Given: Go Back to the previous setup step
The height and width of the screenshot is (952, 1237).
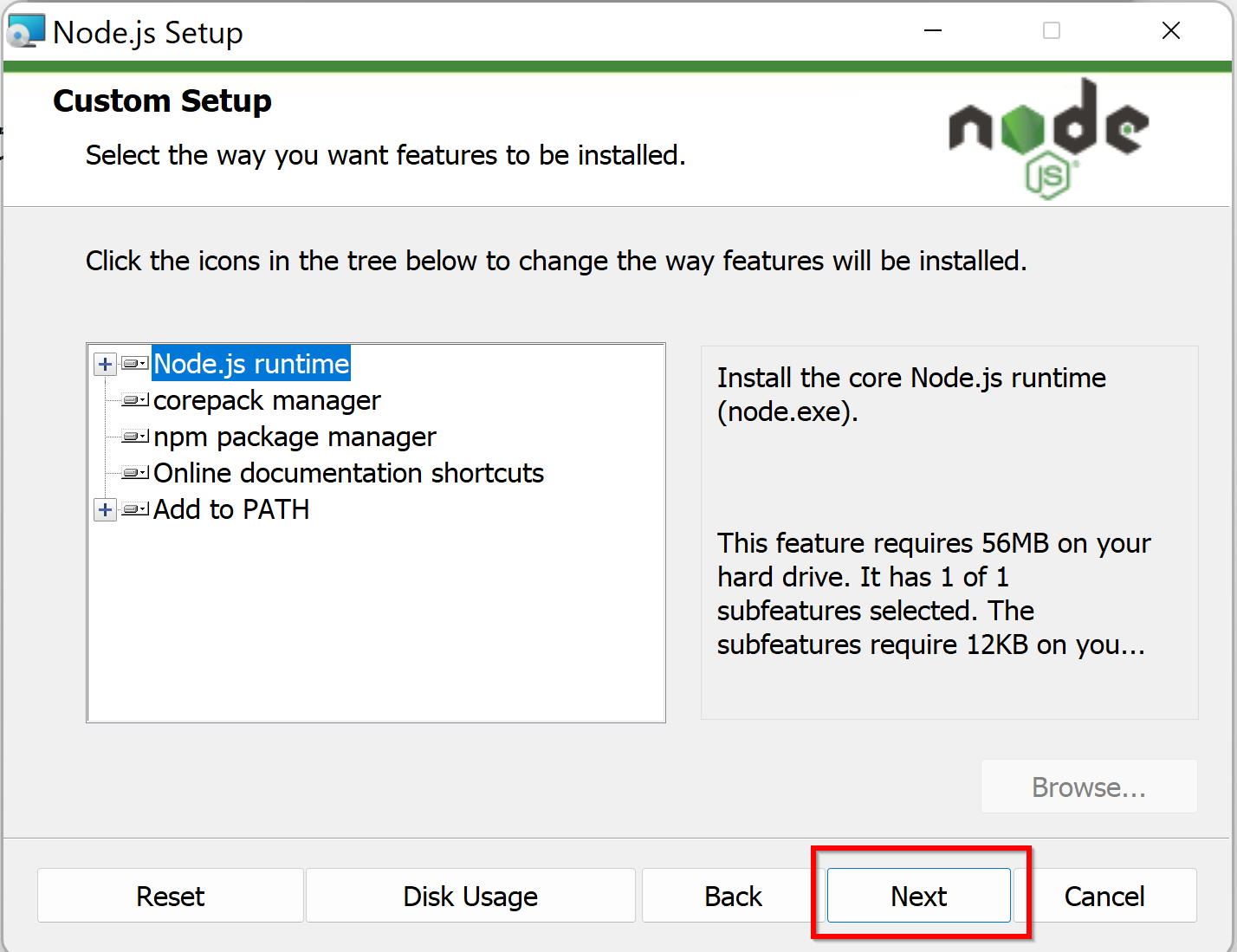Looking at the screenshot, I should point(733,896).
